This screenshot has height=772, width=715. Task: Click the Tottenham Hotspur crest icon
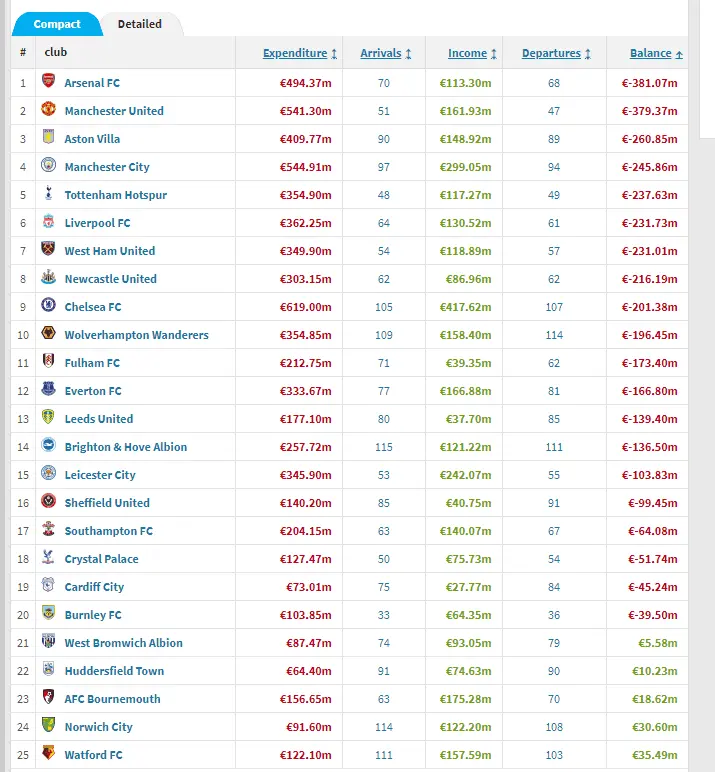coord(48,194)
